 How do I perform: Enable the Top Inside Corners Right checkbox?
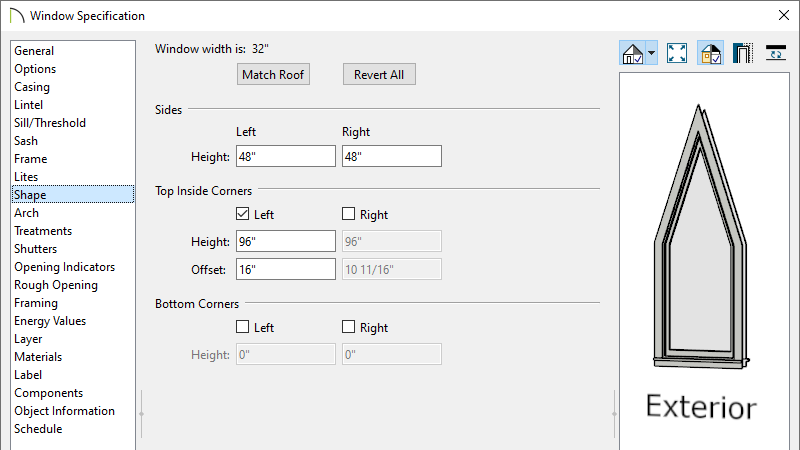click(x=348, y=214)
